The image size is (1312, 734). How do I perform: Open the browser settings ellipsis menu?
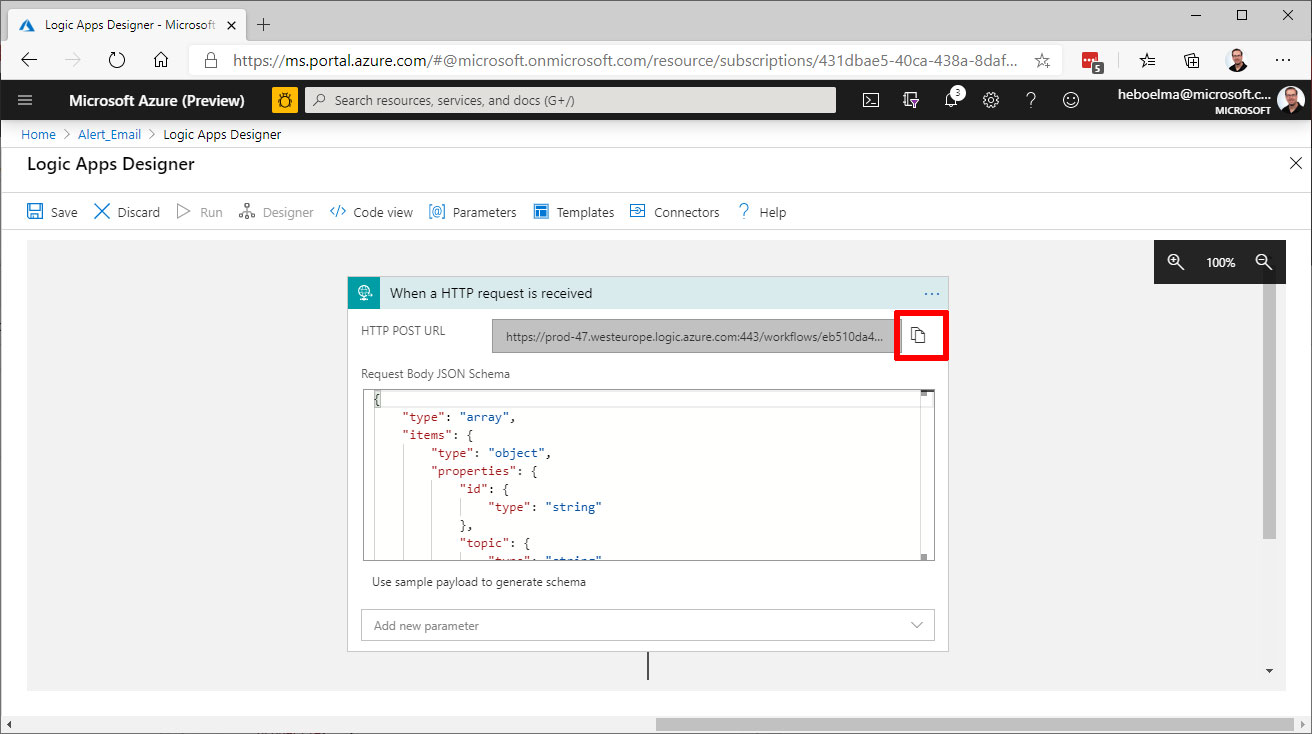coord(1282,60)
